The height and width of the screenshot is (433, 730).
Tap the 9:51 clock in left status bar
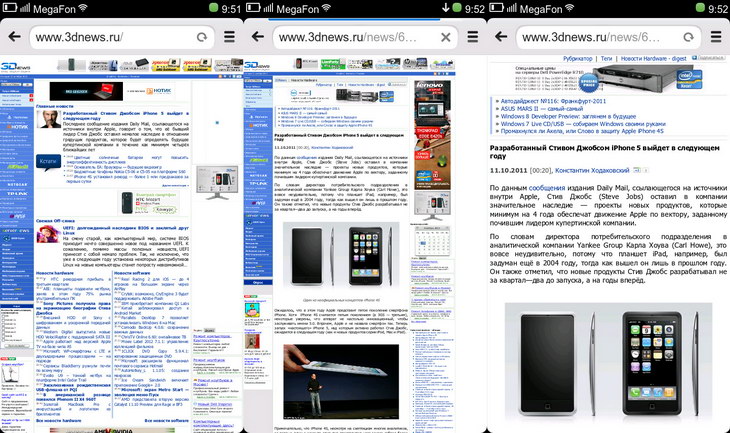click(x=231, y=8)
